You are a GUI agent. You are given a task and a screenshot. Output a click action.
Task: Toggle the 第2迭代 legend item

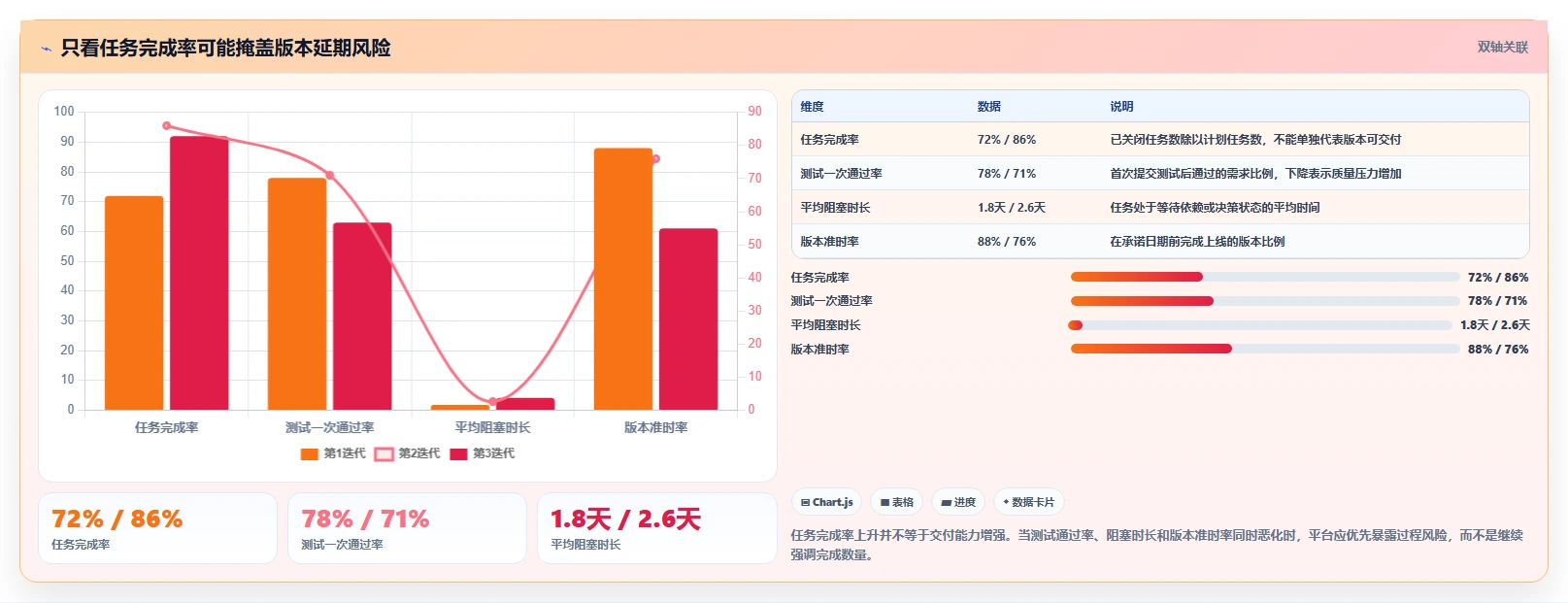[x=408, y=453]
